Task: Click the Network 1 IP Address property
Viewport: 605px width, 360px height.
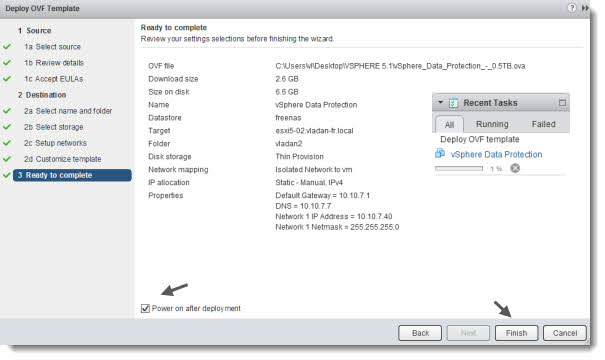Action: [334, 216]
